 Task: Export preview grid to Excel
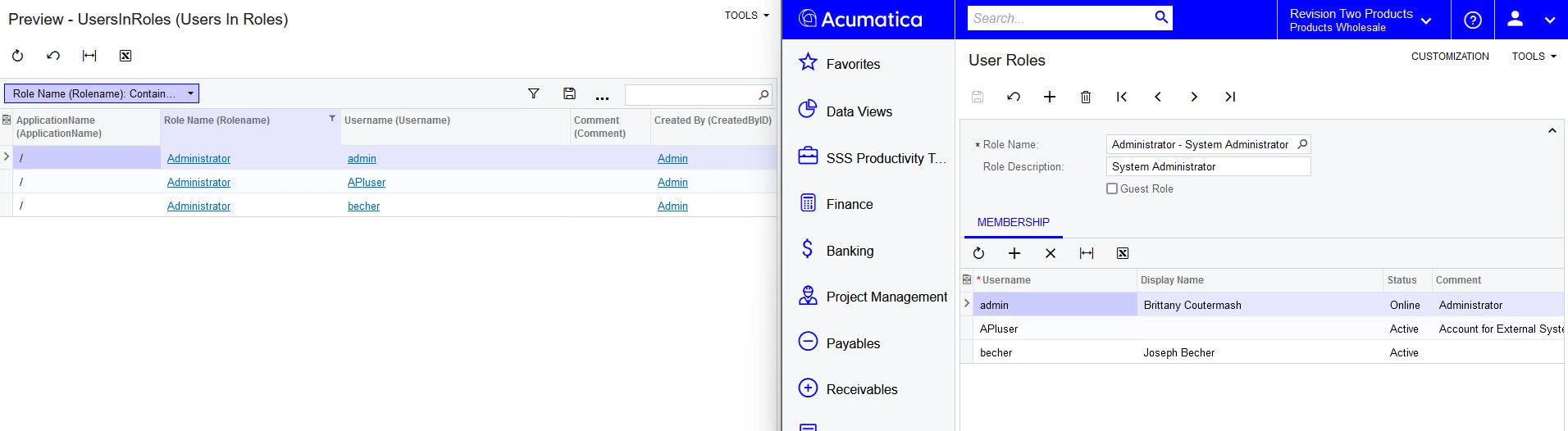coord(125,56)
